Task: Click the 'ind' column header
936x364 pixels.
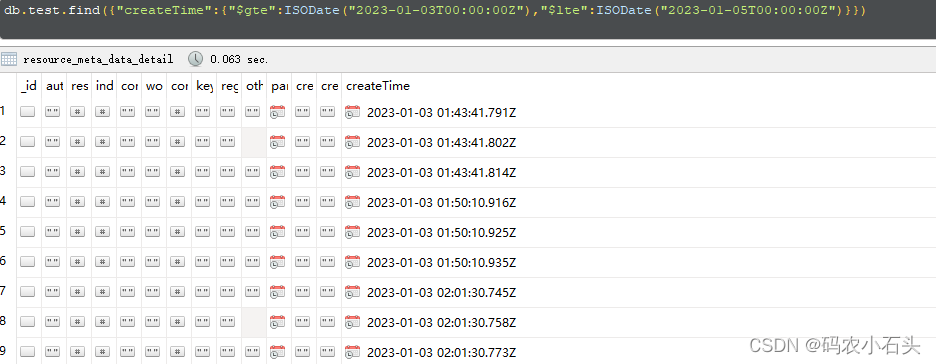Action: coord(104,86)
